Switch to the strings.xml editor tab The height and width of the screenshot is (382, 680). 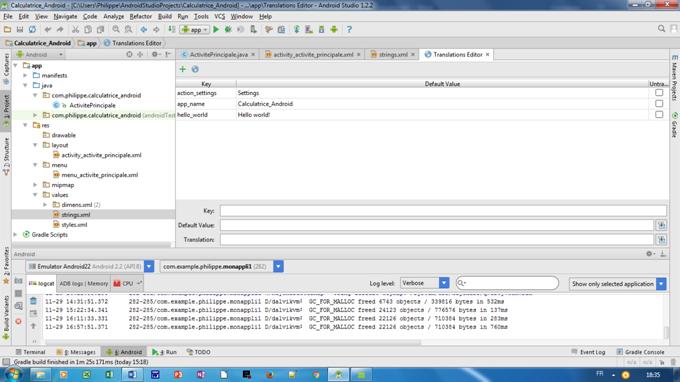coord(393,55)
